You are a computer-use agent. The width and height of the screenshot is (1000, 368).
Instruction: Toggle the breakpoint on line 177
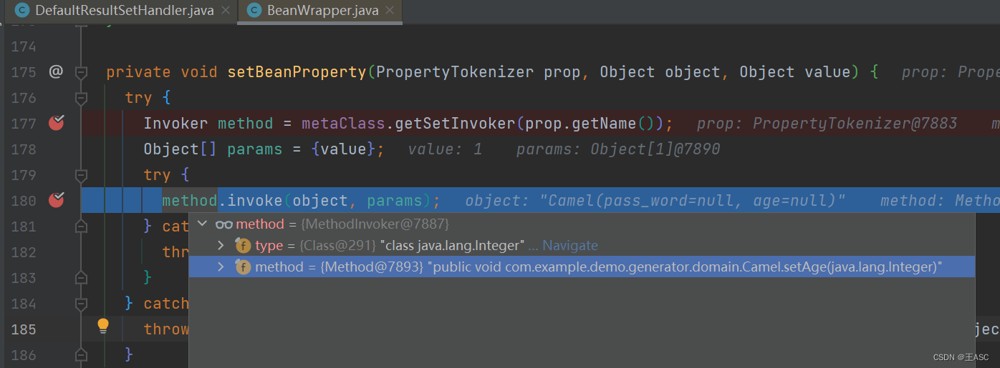(57, 122)
